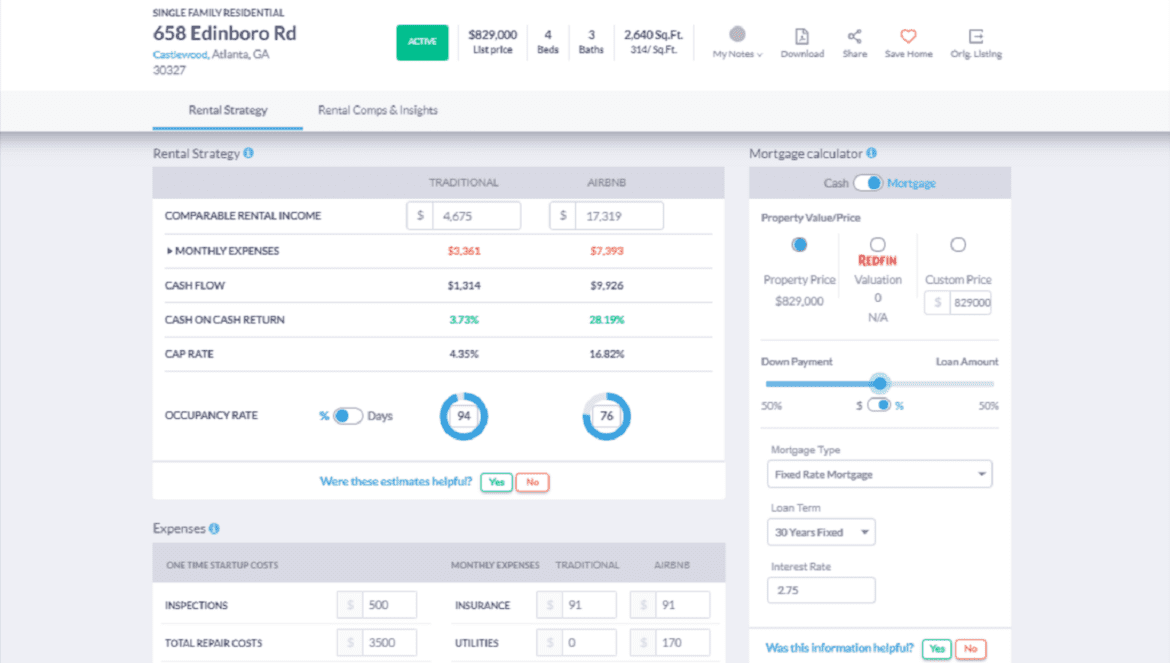Save this home with the heart icon

pyautogui.click(x=907, y=38)
